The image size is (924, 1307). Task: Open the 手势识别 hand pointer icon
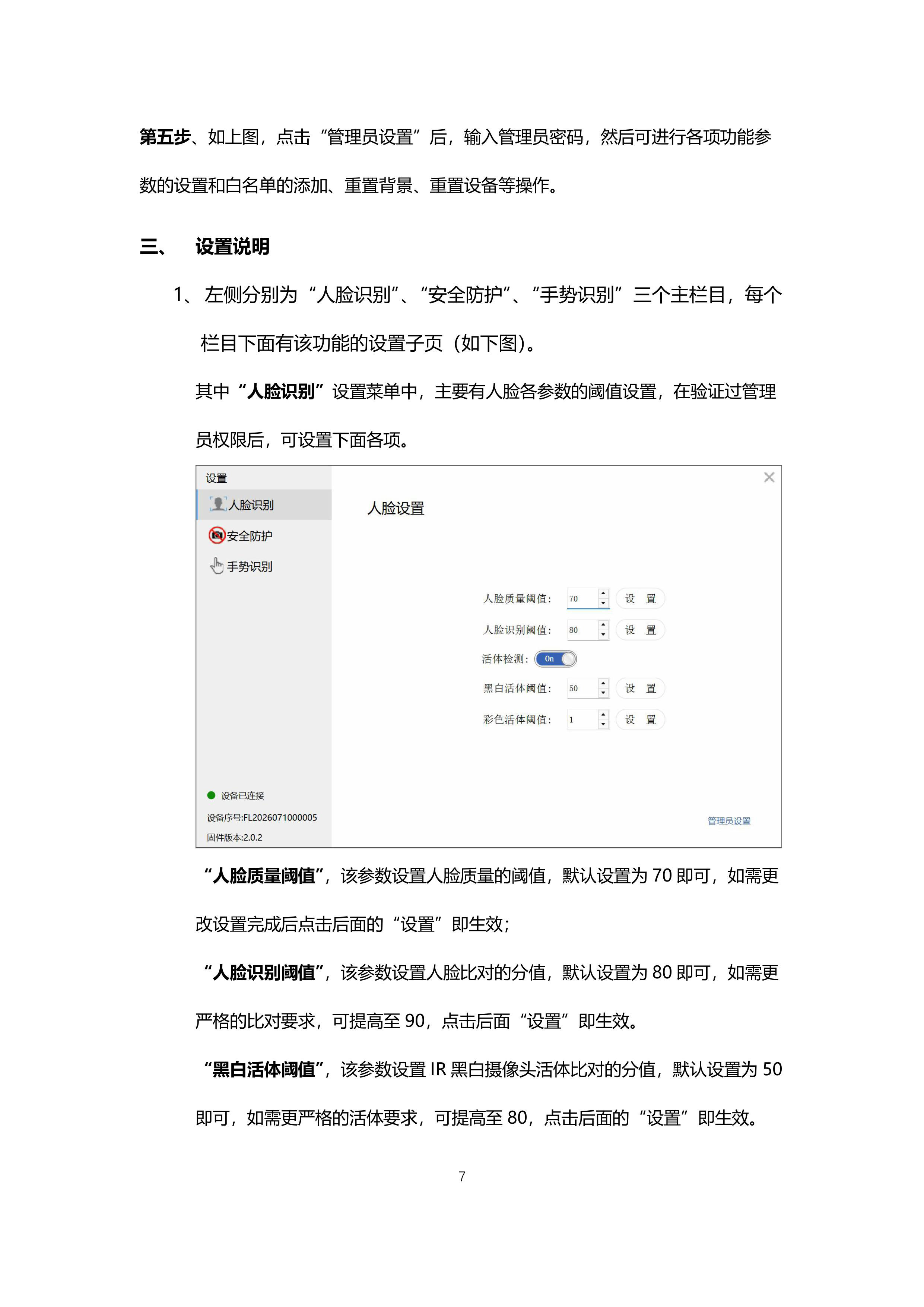(x=217, y=566)
